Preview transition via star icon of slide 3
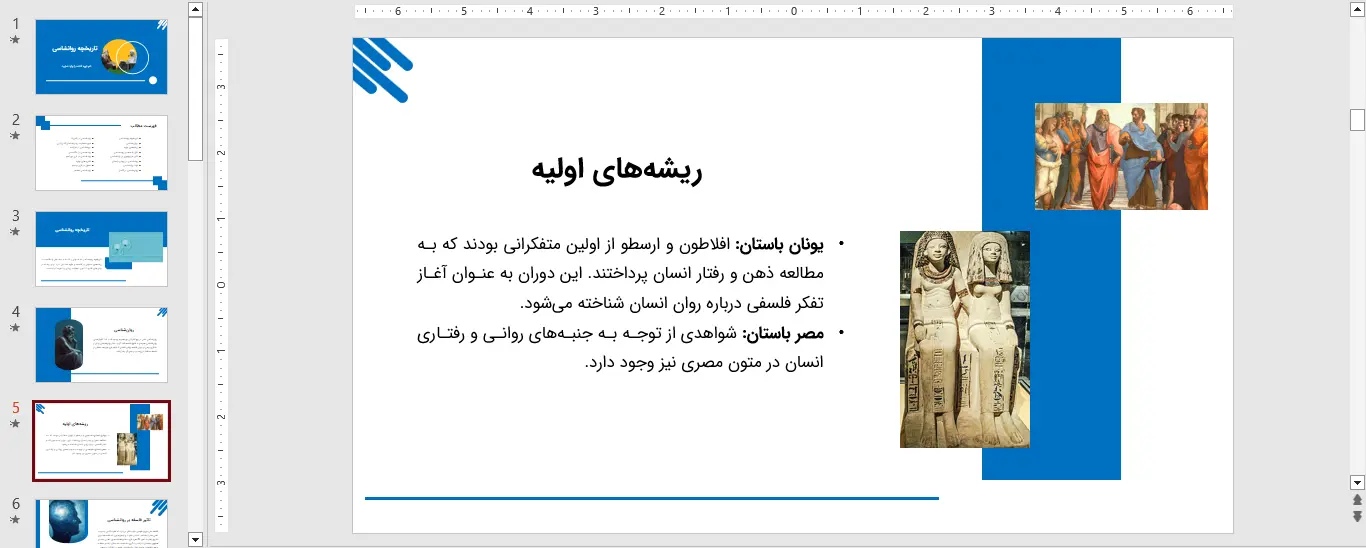This screenshot has height=548, width=1366. 15,232
